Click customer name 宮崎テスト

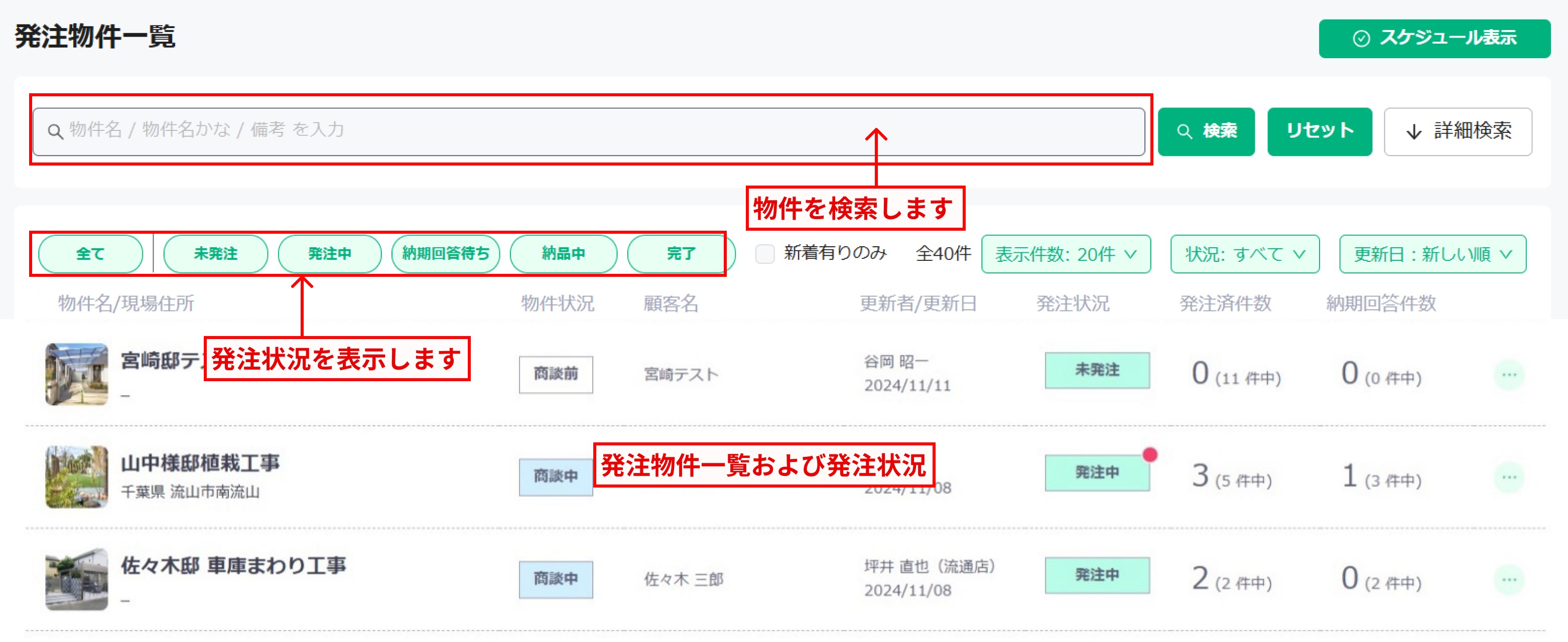tap(681, 375)
